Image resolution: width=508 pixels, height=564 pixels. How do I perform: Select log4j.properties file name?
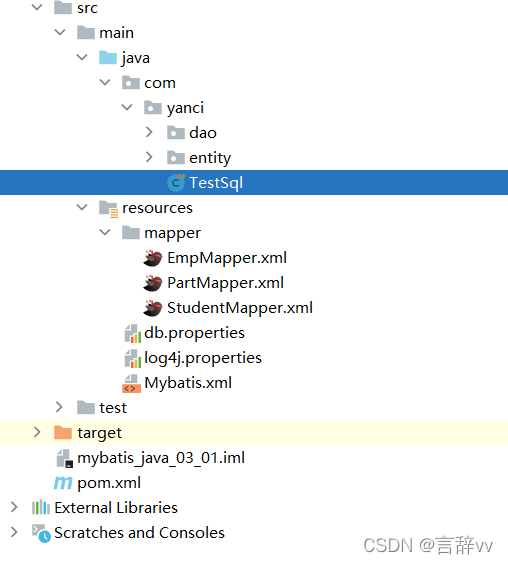pos(203,358)
